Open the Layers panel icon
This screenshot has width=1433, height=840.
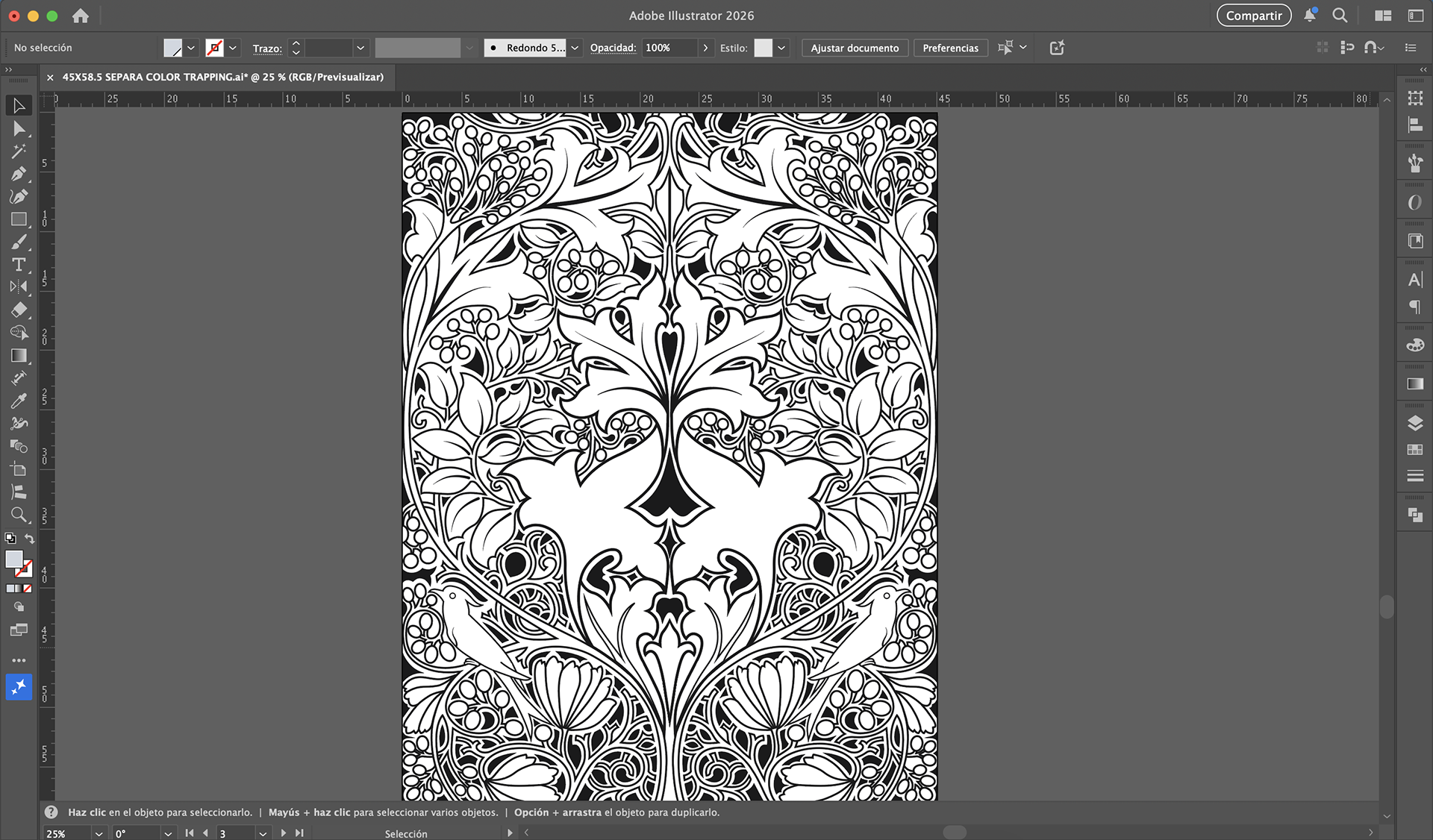click(x=1414, y=423)
